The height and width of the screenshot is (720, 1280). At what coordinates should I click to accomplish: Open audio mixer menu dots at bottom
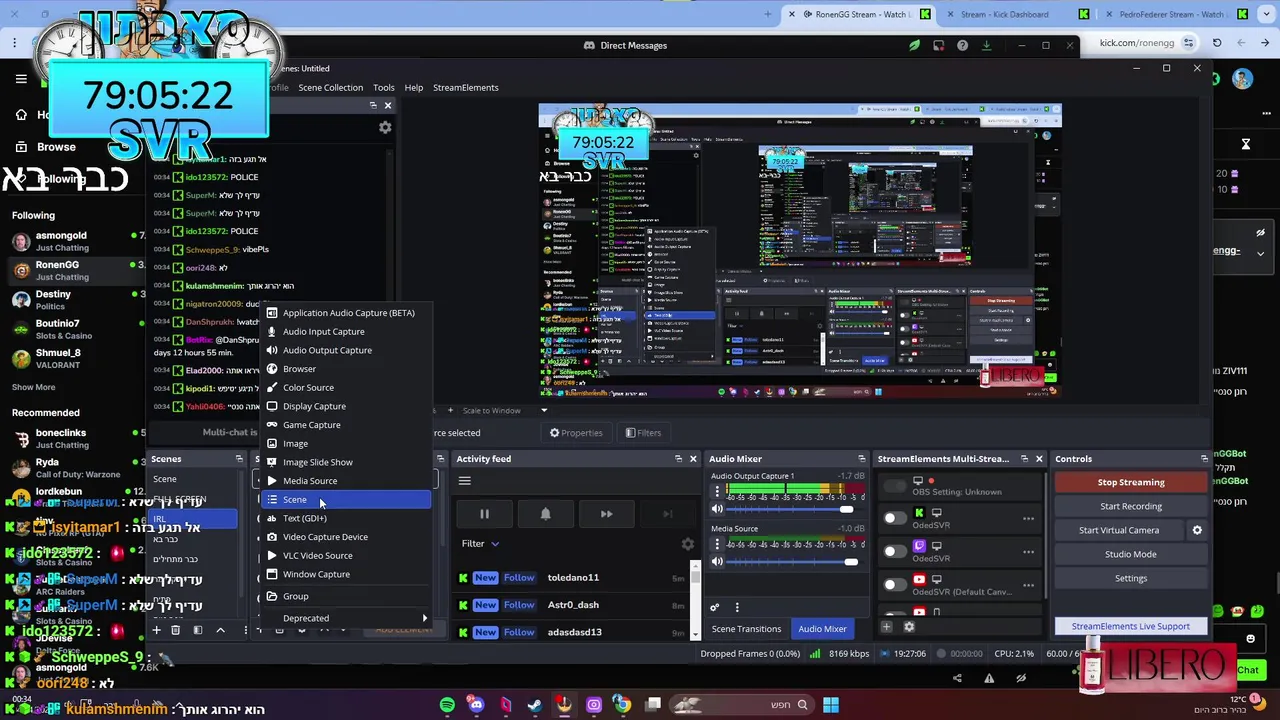pyautogui.click(x=737, y=607)
